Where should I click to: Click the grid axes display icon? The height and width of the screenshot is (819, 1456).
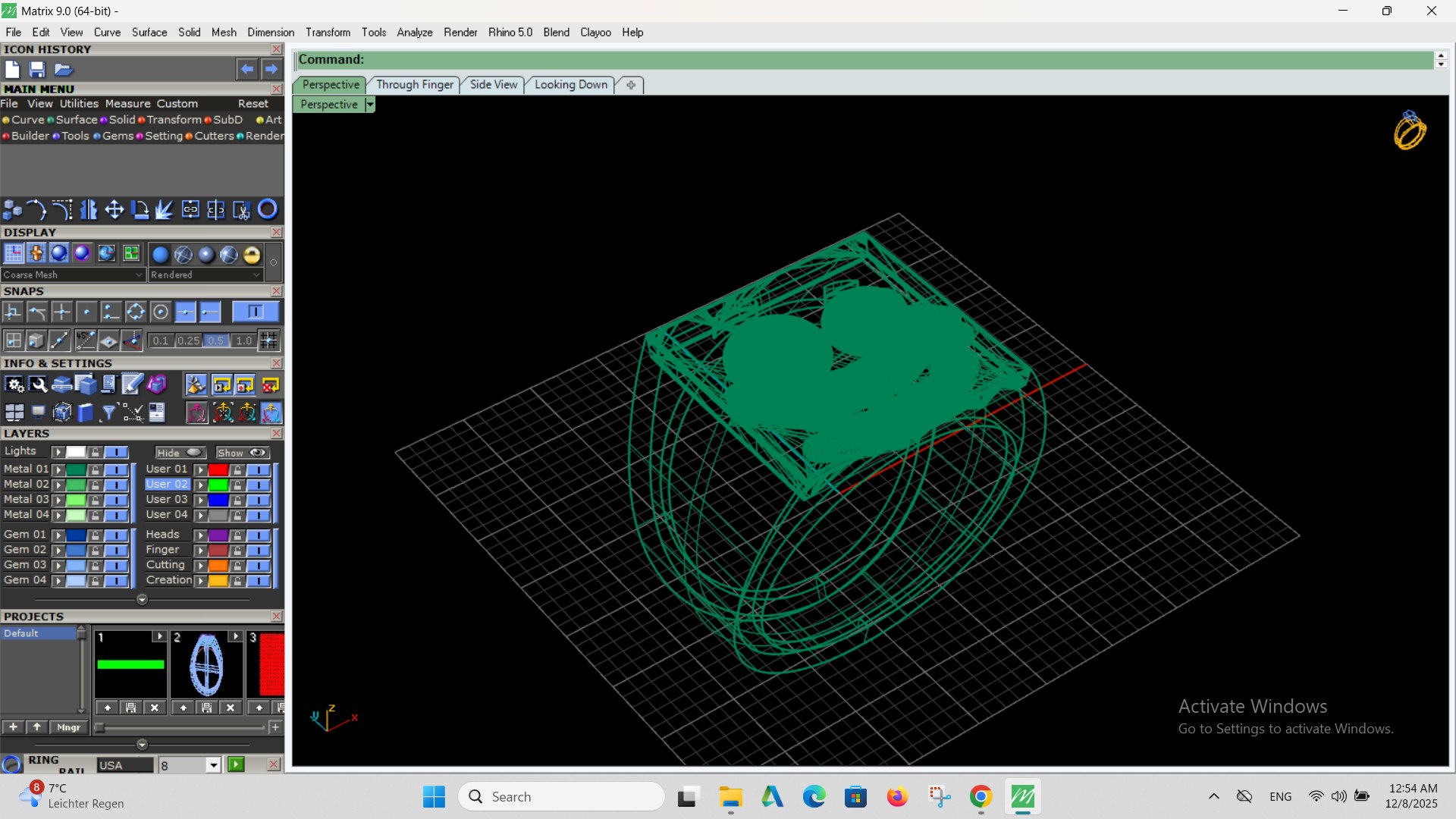pyautogui.click(x=13, y=254)
